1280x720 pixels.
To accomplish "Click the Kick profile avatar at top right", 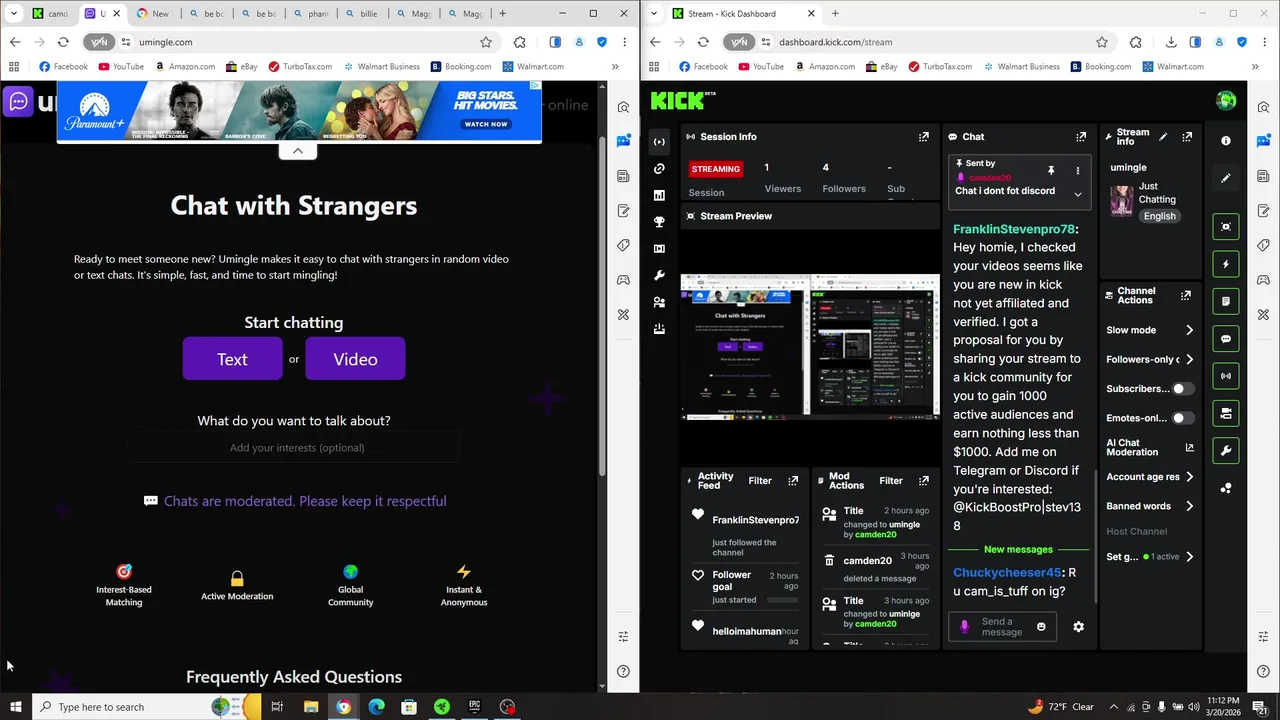I will [x=1226, y=101].
